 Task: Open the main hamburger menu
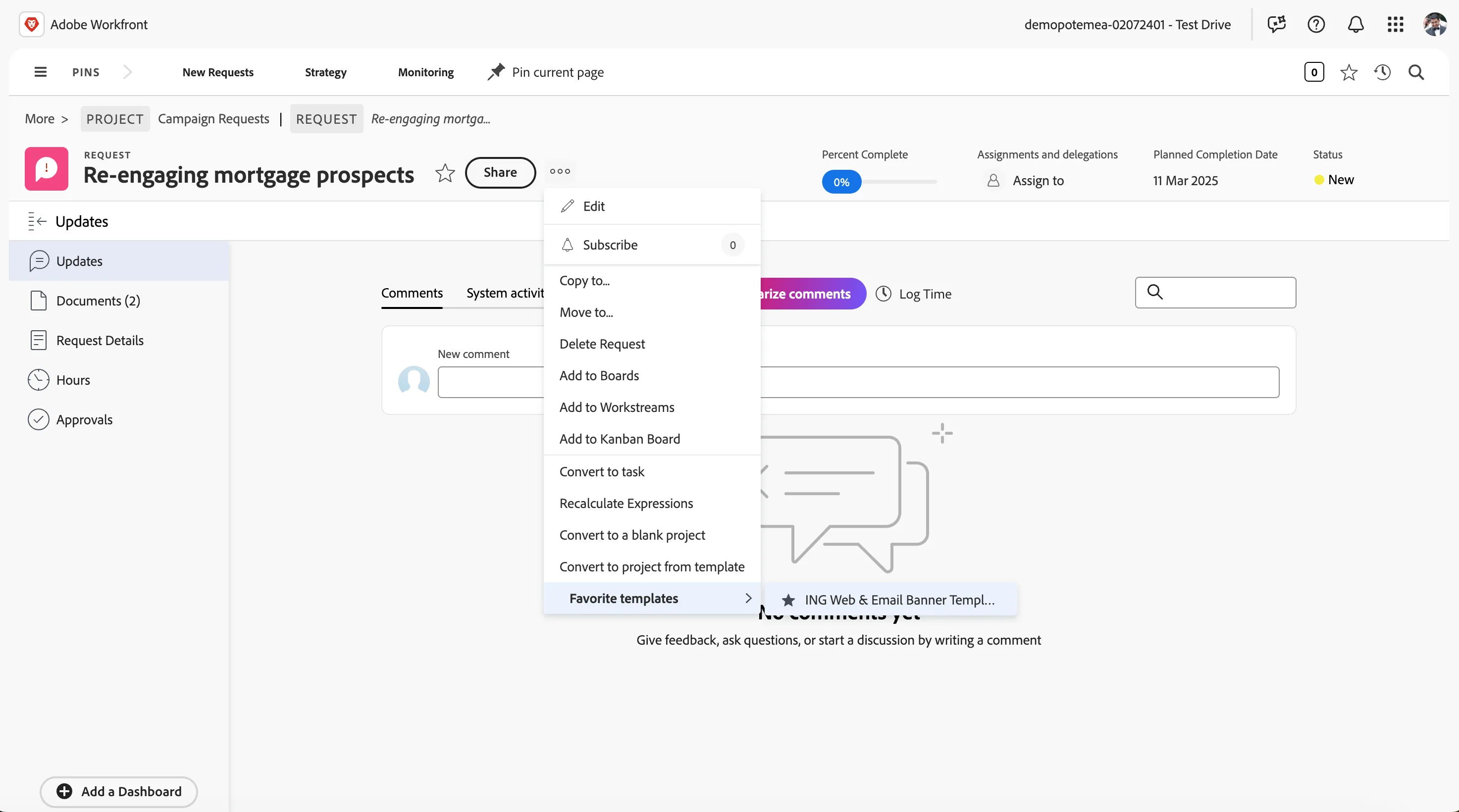[x=40, y=72]
